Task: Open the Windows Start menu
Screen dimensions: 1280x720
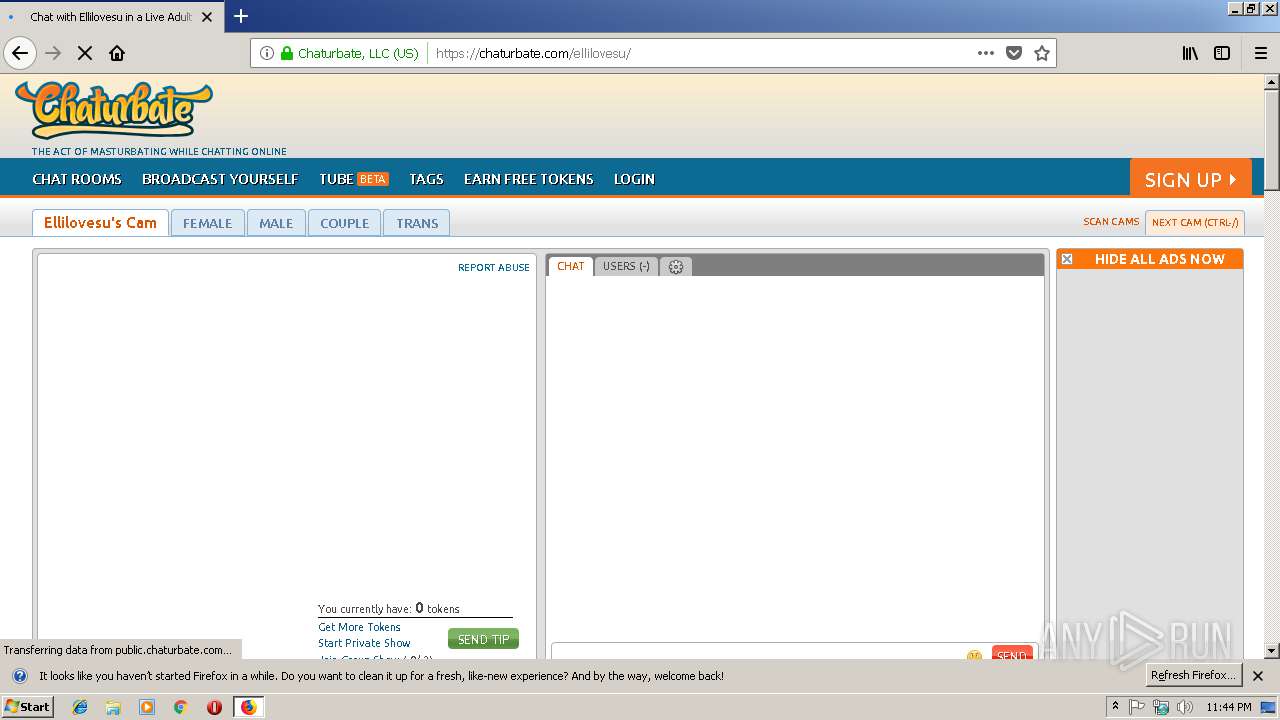Action: tap(28, 707)
